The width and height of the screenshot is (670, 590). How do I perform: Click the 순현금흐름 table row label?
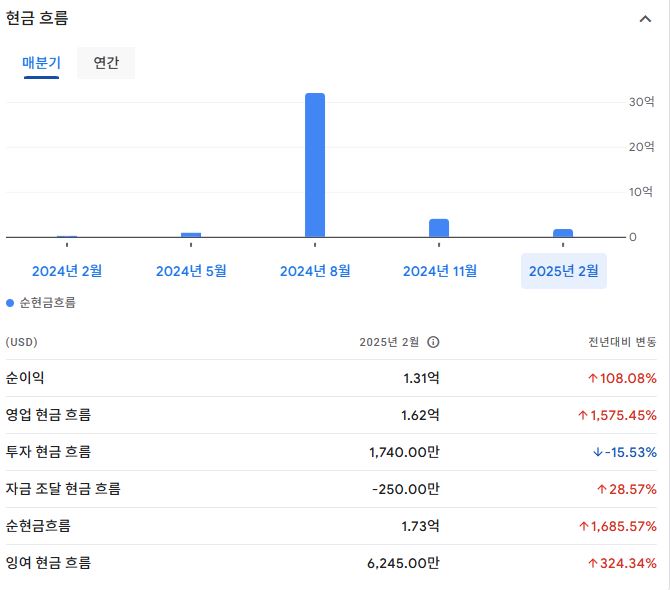38,525
